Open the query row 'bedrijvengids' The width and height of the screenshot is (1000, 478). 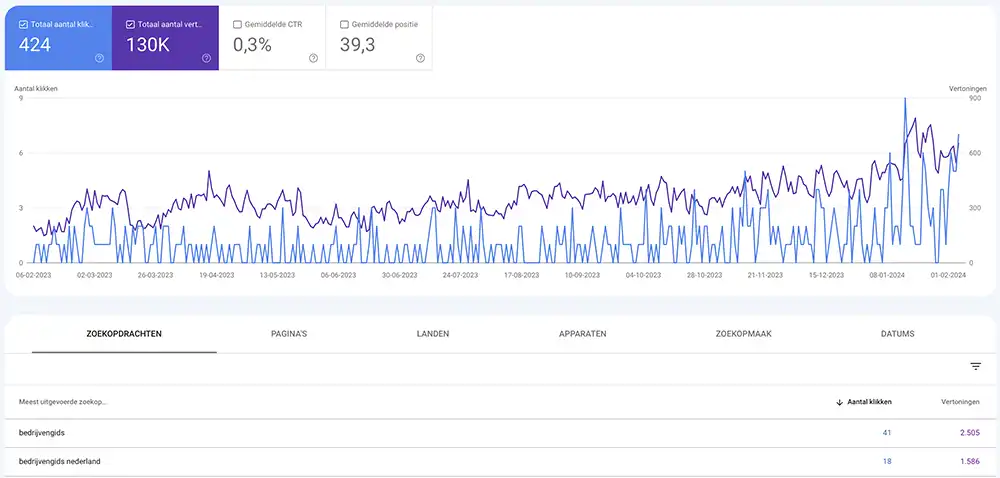(500, 433)
